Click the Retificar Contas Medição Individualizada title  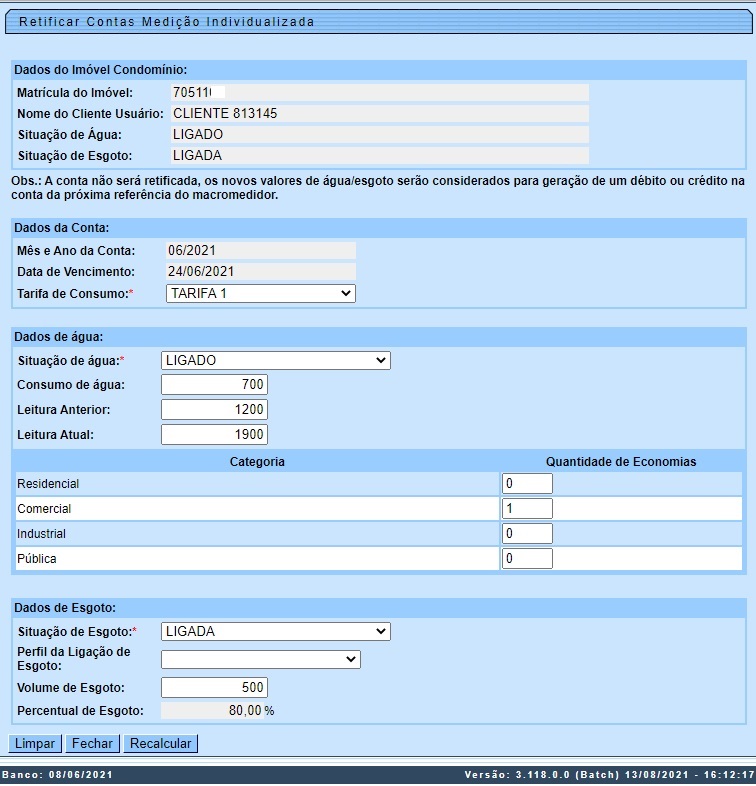click(166, 22)
